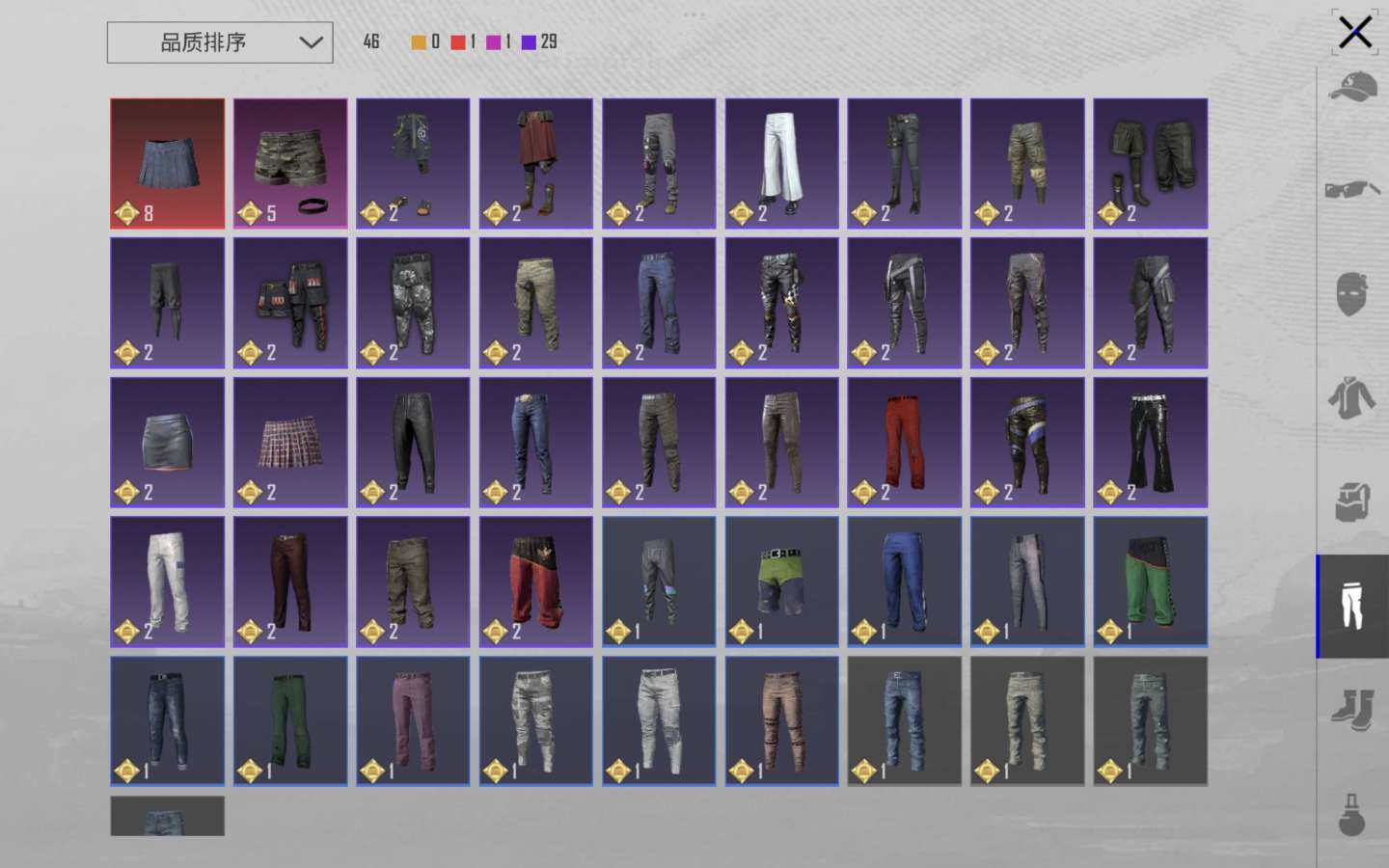Select the green shorts with black belt
Image resolution: width=1389 pixels, height=868 pixels.
click(x=781, y=582)
